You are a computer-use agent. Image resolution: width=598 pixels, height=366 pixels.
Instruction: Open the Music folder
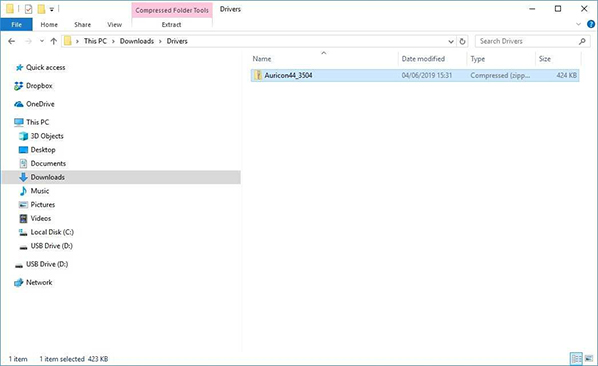point(40,191)
